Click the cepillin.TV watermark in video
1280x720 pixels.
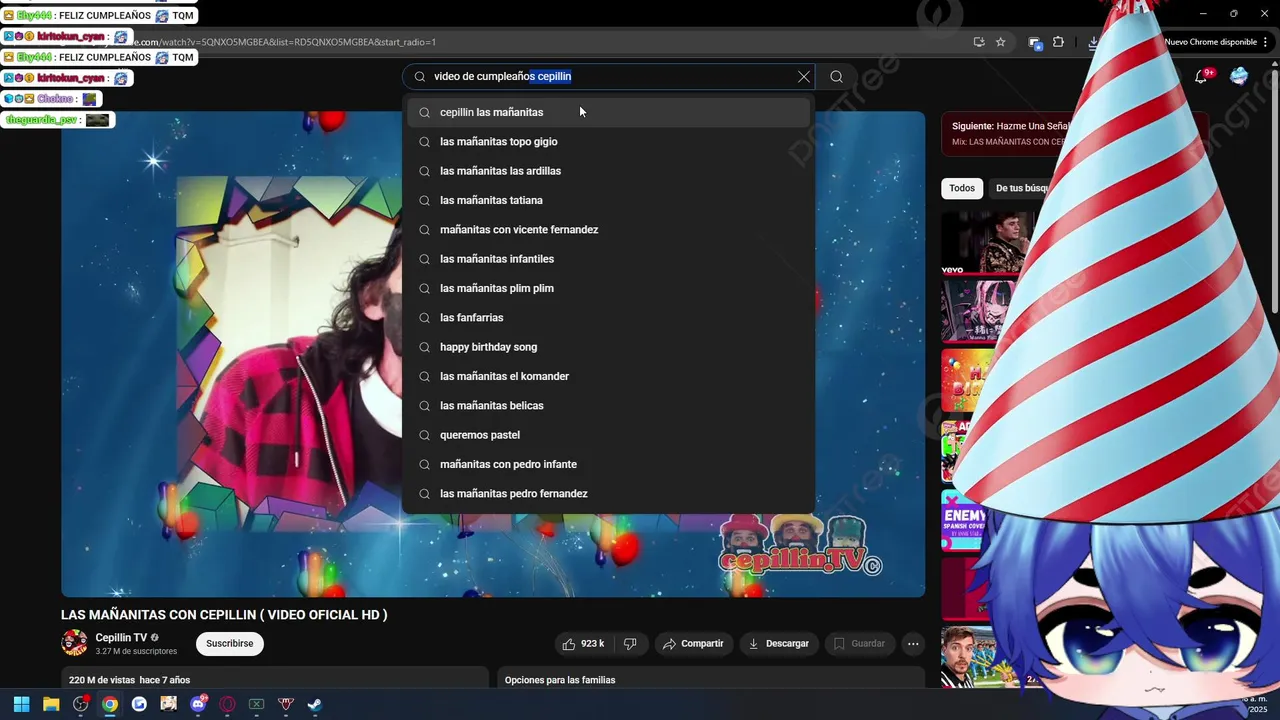800,547
